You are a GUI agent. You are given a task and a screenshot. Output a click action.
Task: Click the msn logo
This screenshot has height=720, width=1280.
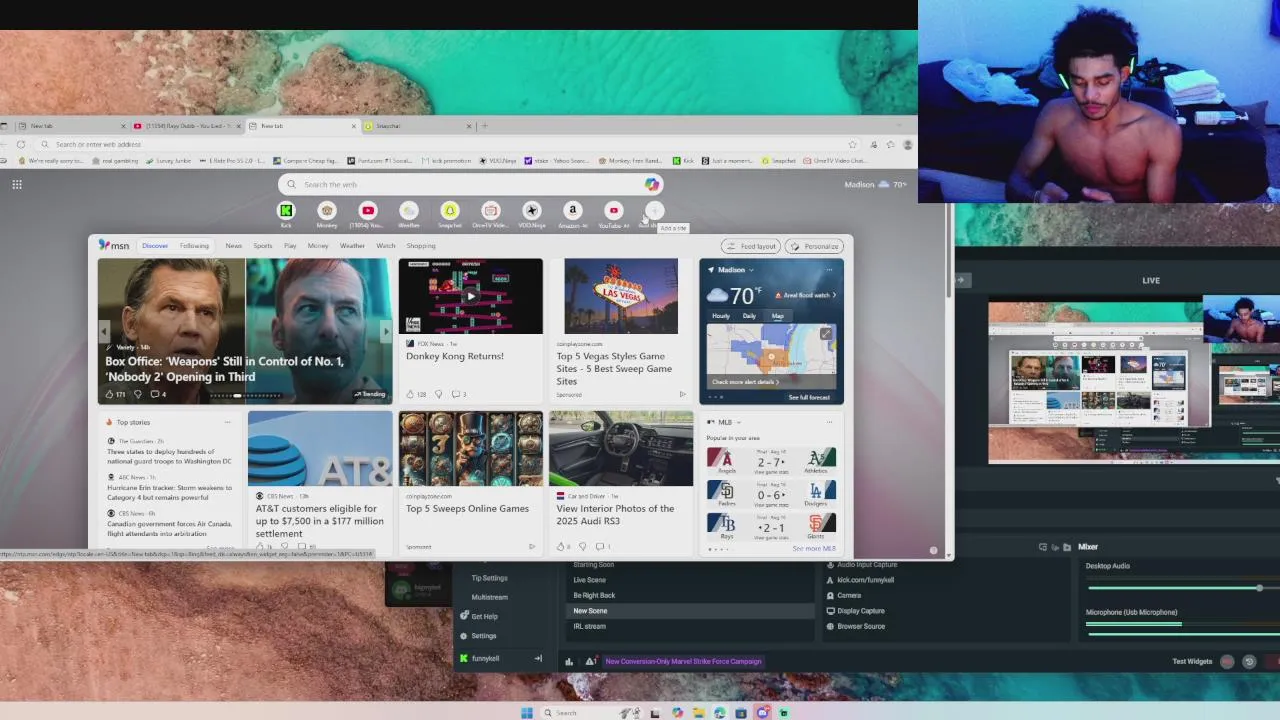click(114, 245)
